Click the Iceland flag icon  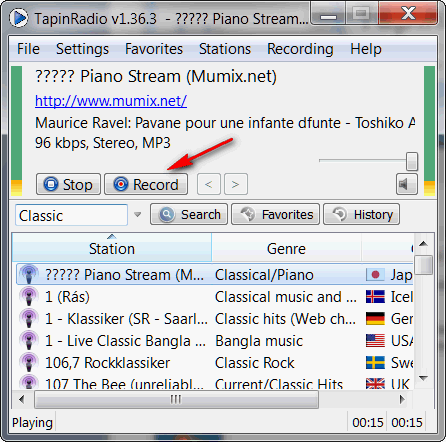pos(375,297)
